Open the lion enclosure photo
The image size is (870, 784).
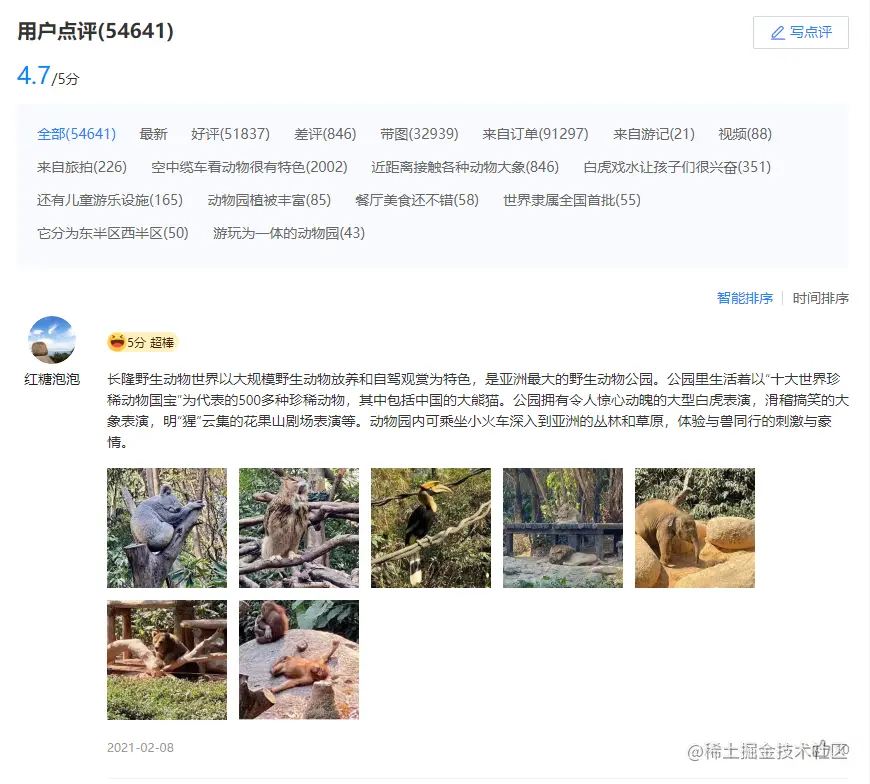563,528
